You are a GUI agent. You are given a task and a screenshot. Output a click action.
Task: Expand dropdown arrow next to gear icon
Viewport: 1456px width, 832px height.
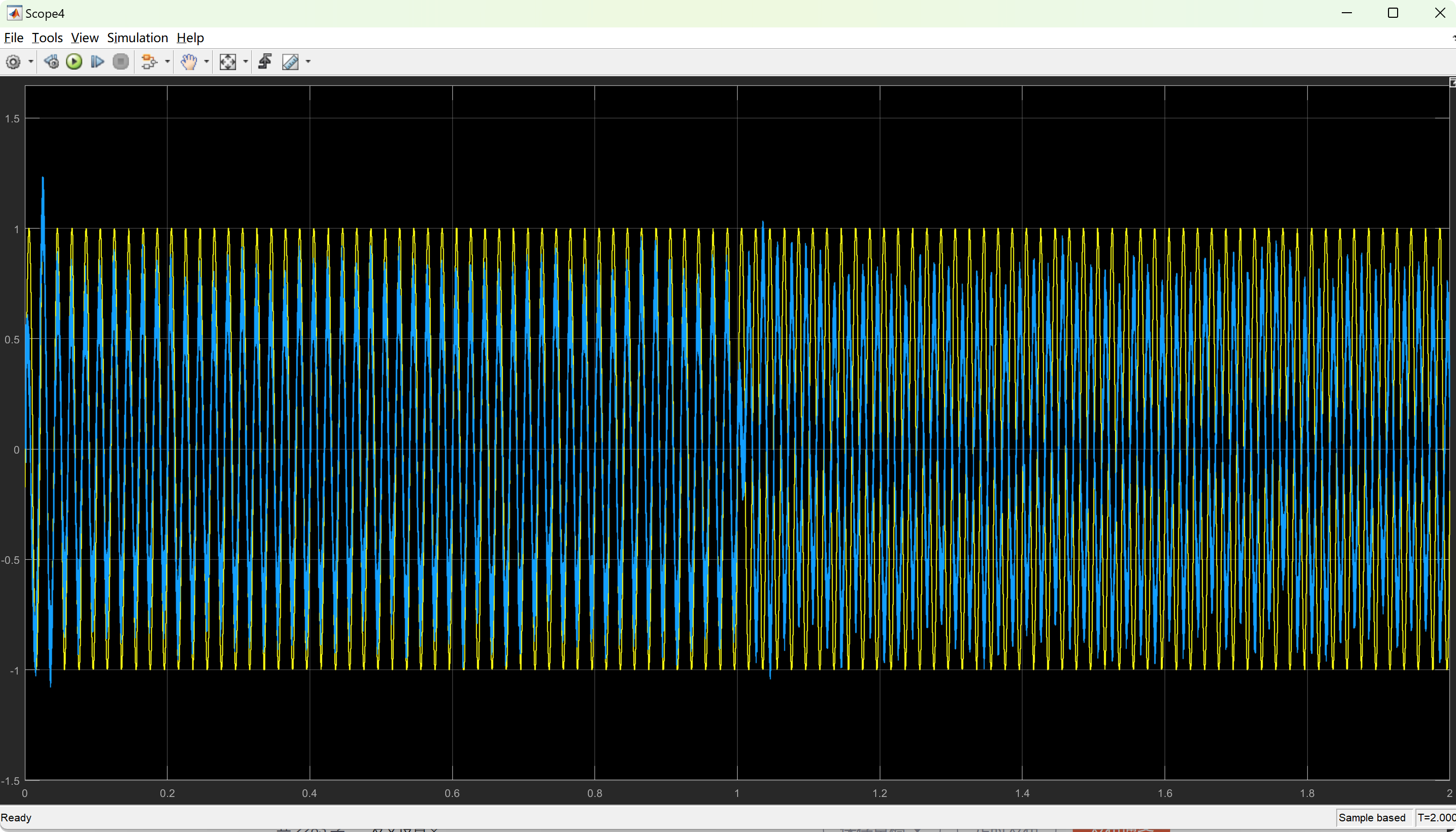[x=31, y=62]
